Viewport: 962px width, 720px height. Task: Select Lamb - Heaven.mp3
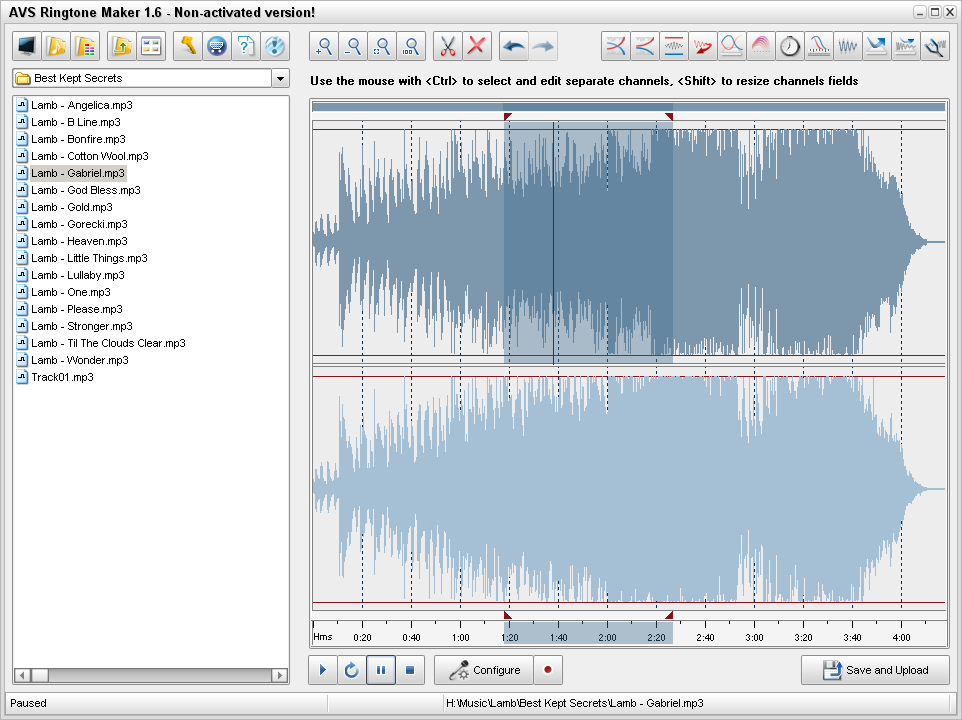[x=79, y=241]
